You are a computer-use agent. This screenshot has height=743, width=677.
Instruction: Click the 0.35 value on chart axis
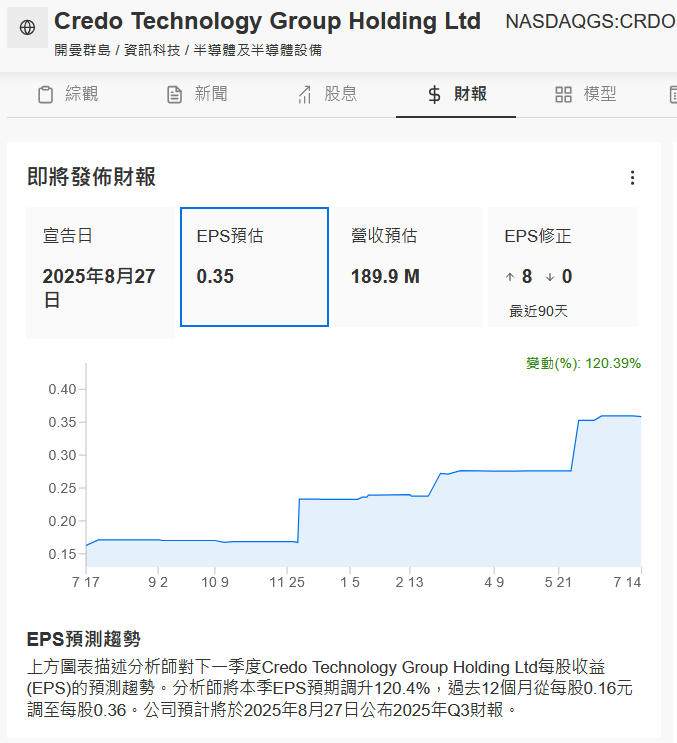(x=62, y=422)
